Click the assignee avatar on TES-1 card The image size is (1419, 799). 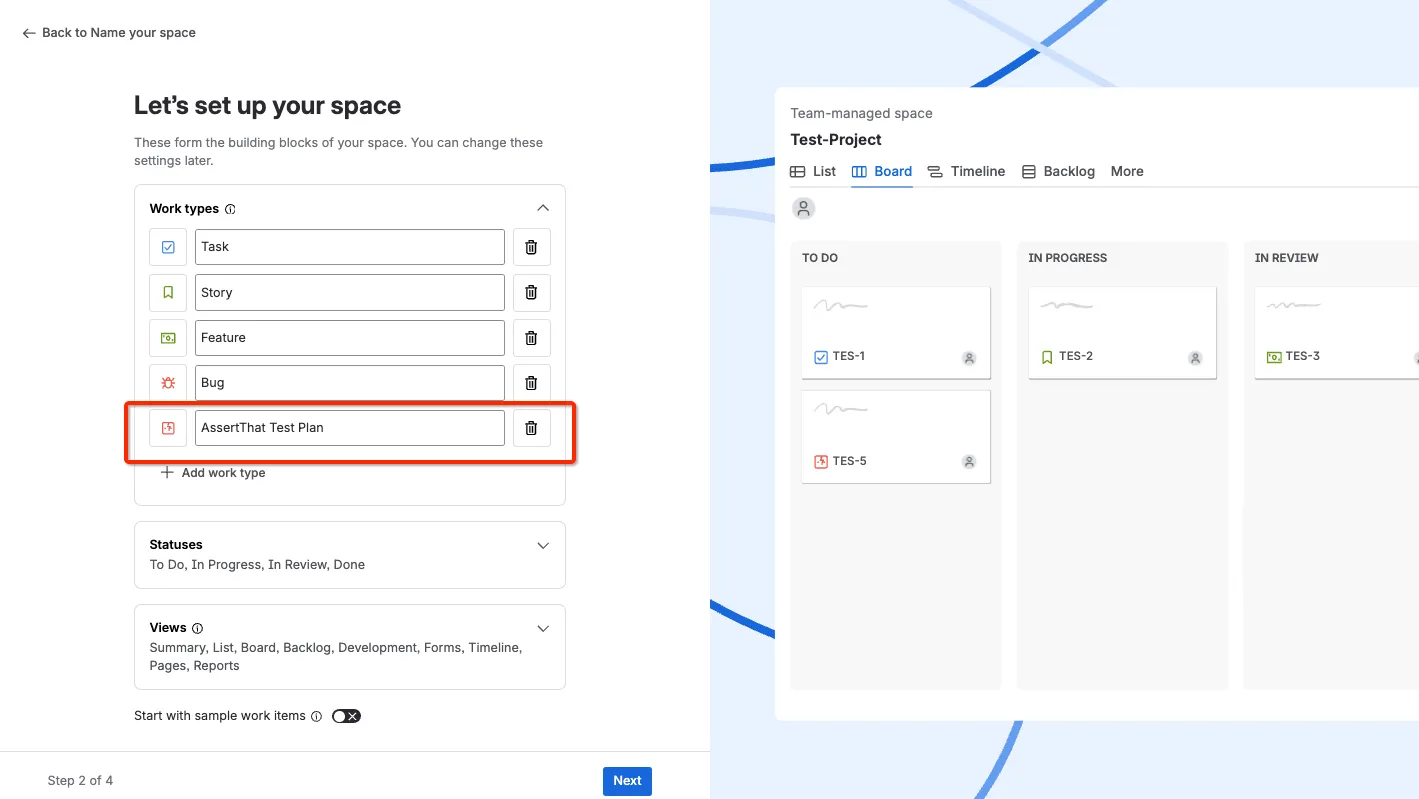point(969,358)
